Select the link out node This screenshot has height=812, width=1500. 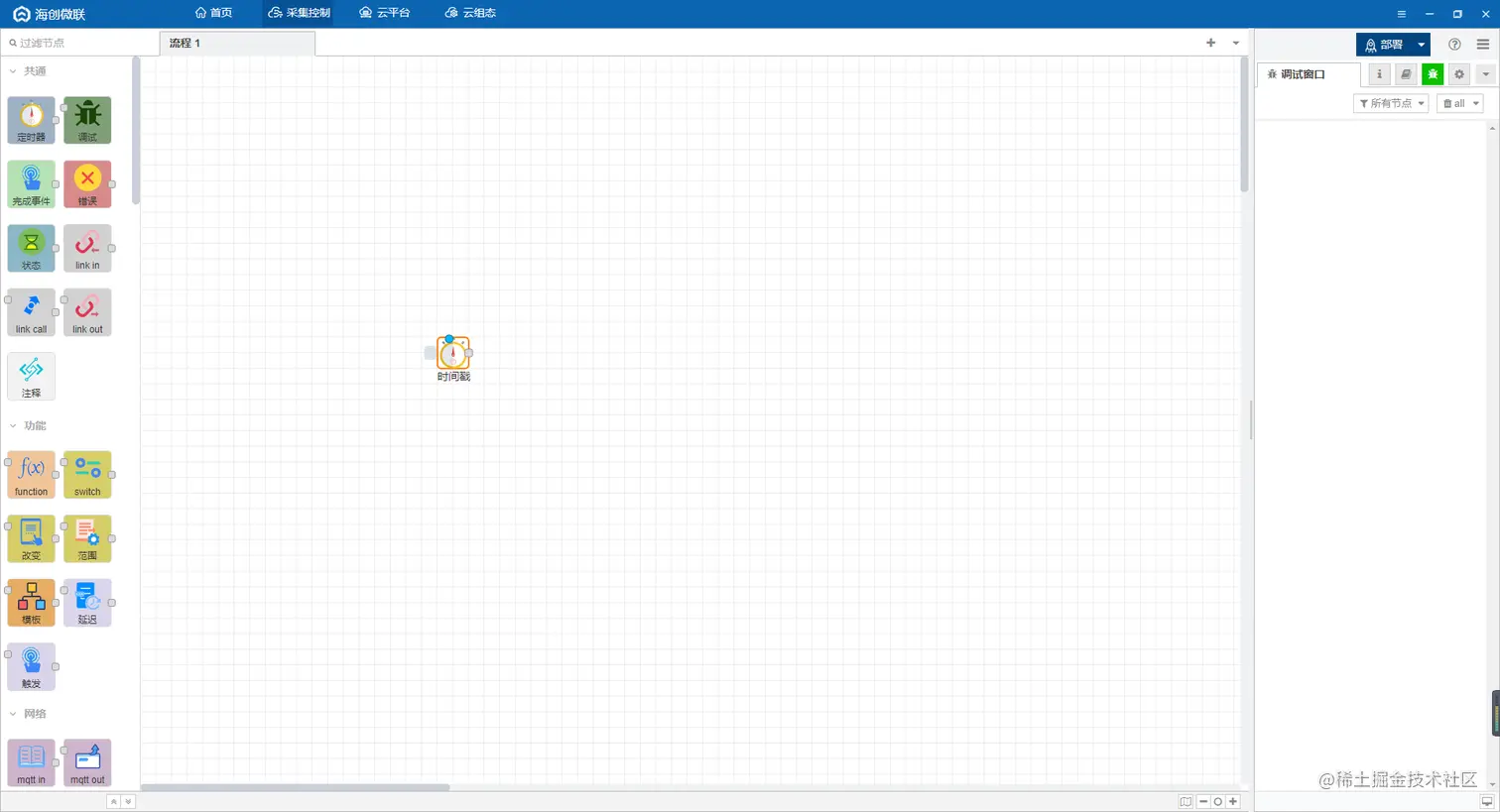pyautogui.click(x=87, y=312)
